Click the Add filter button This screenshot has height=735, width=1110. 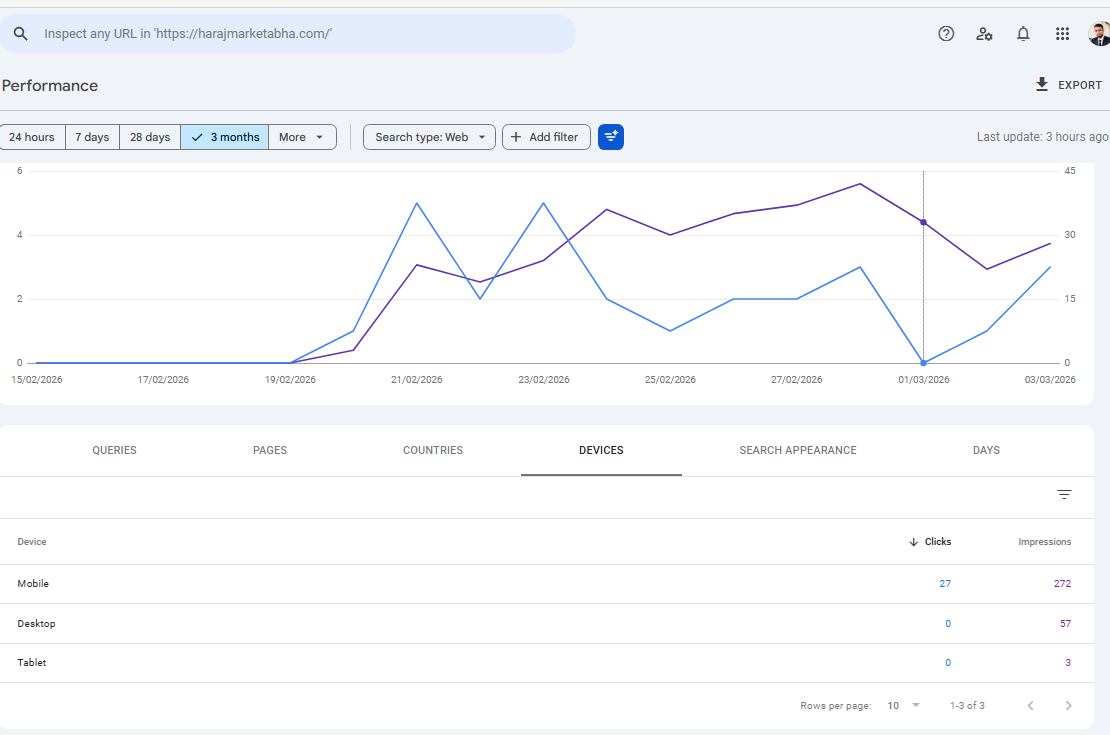(x=546, y=137)
